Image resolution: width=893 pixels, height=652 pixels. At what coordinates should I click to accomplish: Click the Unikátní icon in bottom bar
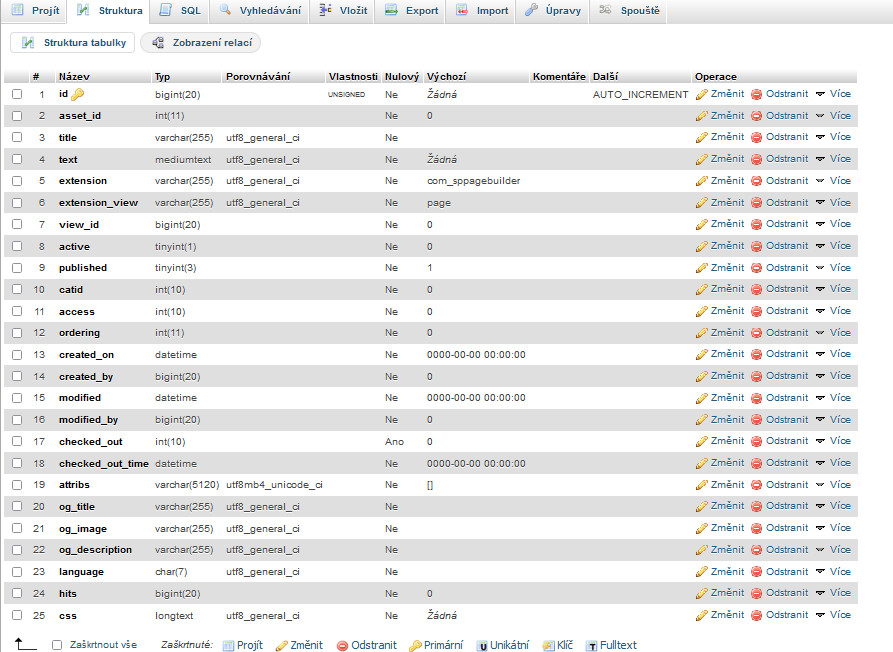482,645
